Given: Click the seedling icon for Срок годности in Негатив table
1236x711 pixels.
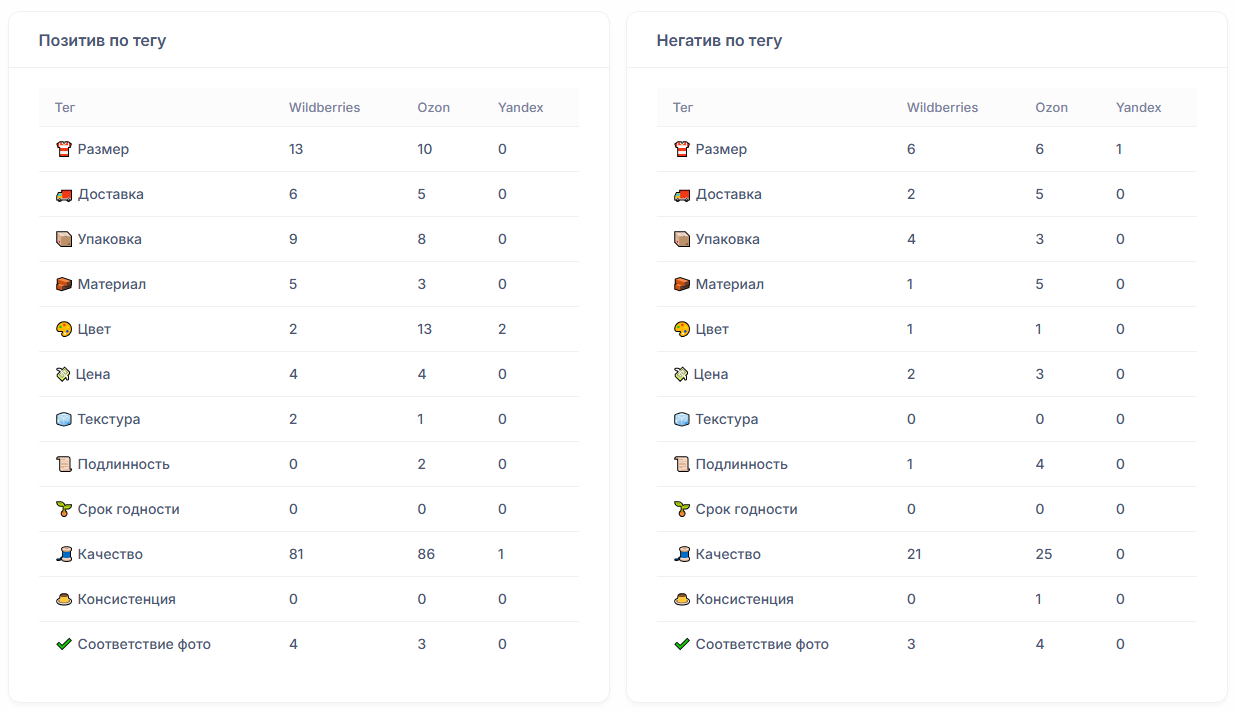Looking at the screenshot, I should [x=682, y=510].
